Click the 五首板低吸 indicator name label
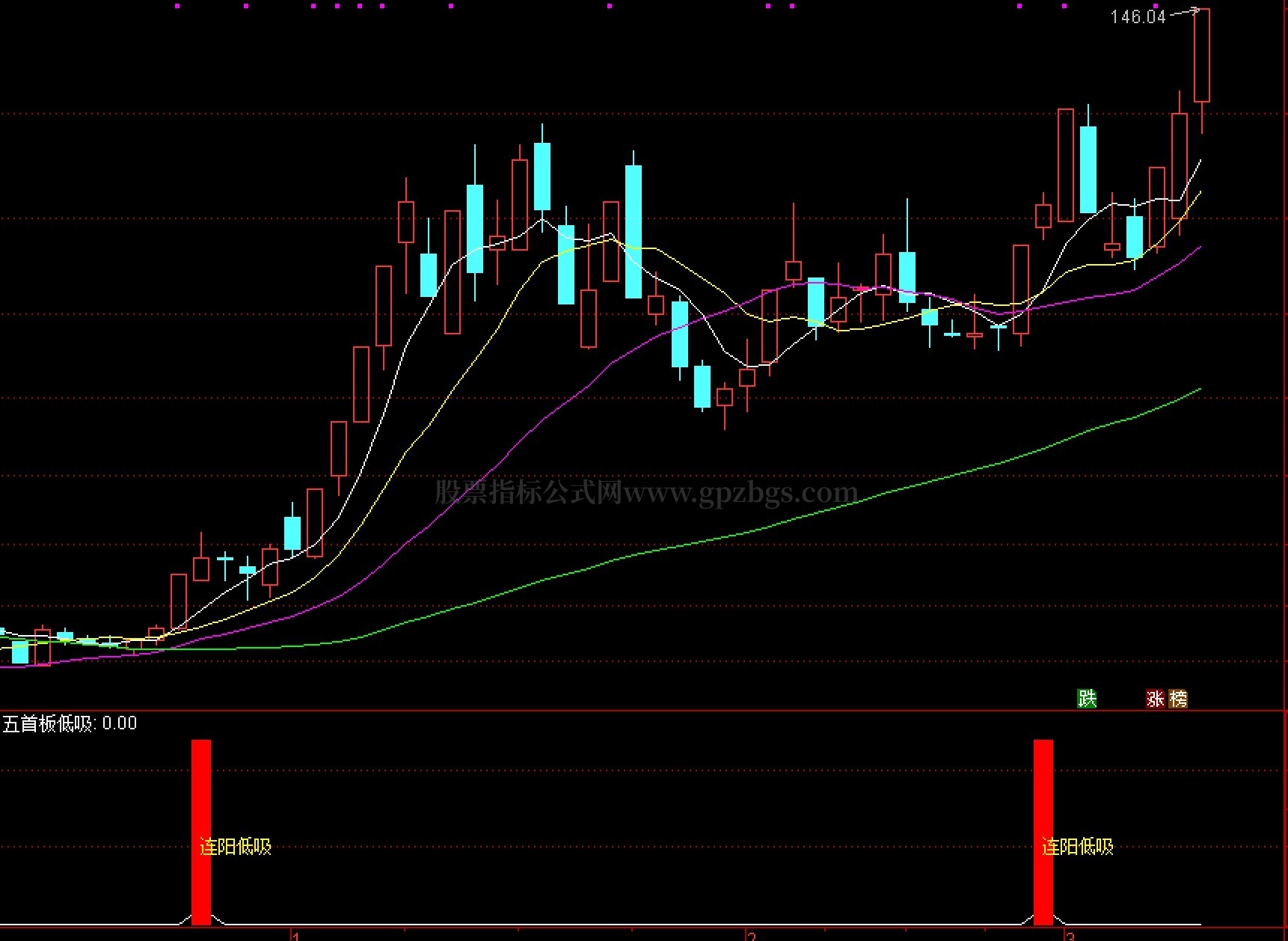 pyautogui.click(x=48, y=723)
